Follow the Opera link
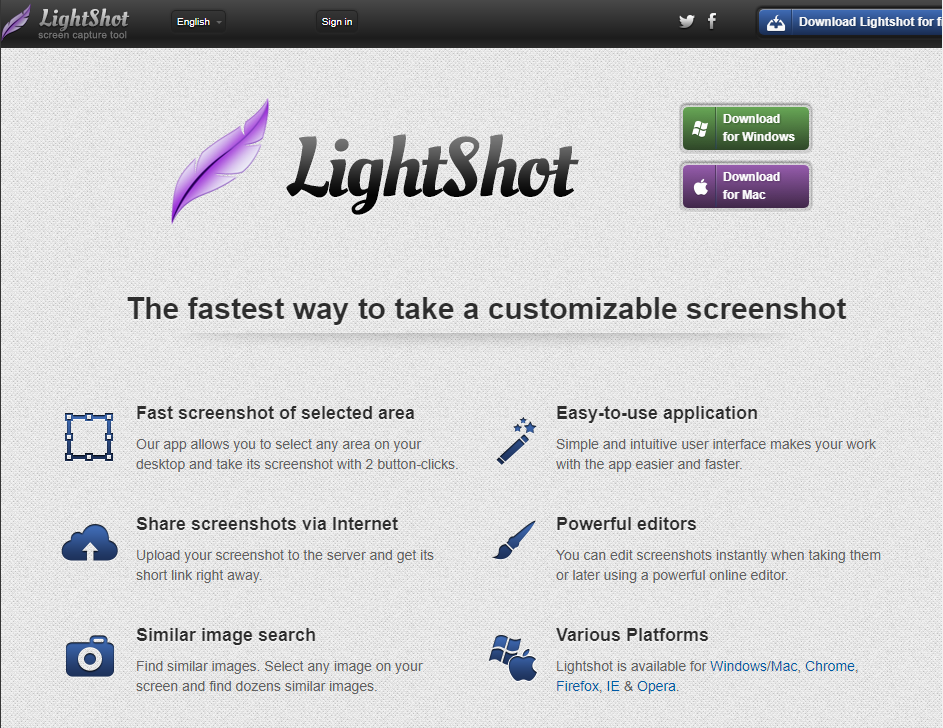This screenshot has height=728, width=943. coord(656,686)
